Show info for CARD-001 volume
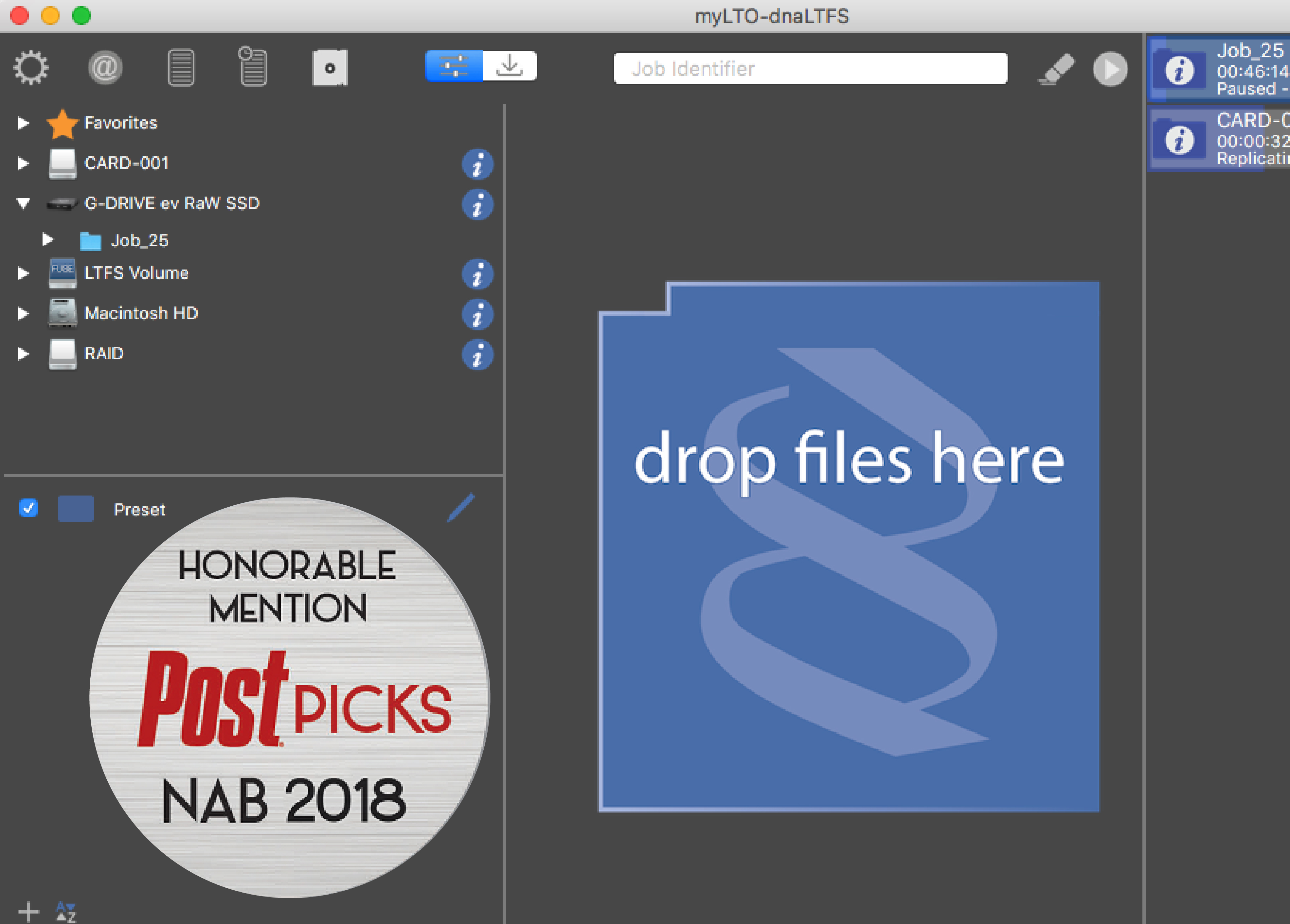 point(477,164)
